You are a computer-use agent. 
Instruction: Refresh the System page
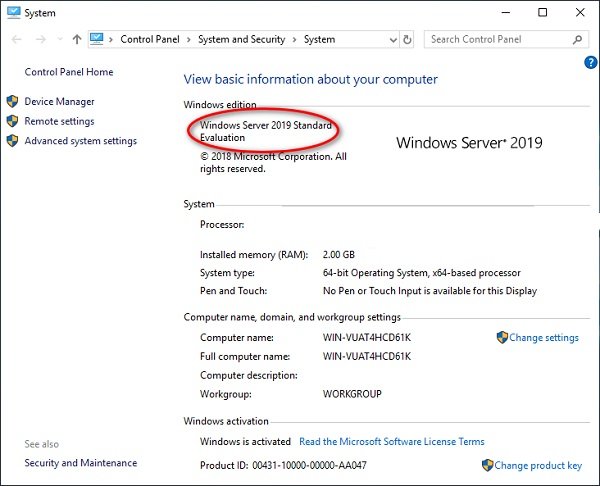coord(407,39)
